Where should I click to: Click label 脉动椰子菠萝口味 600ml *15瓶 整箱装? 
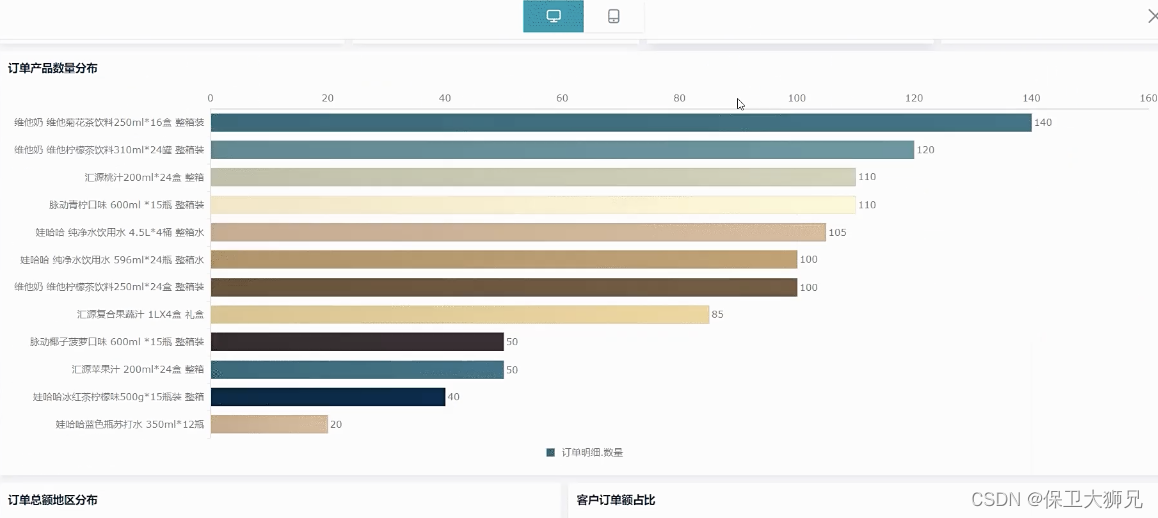coord(117,342)
